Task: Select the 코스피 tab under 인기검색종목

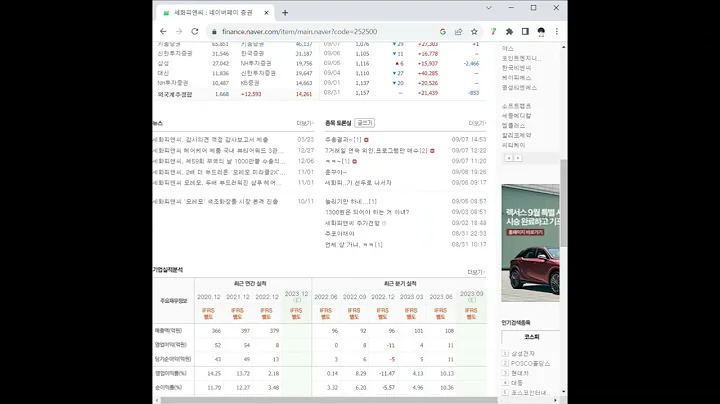Action: pyautogui.click(x=531, y=337)
